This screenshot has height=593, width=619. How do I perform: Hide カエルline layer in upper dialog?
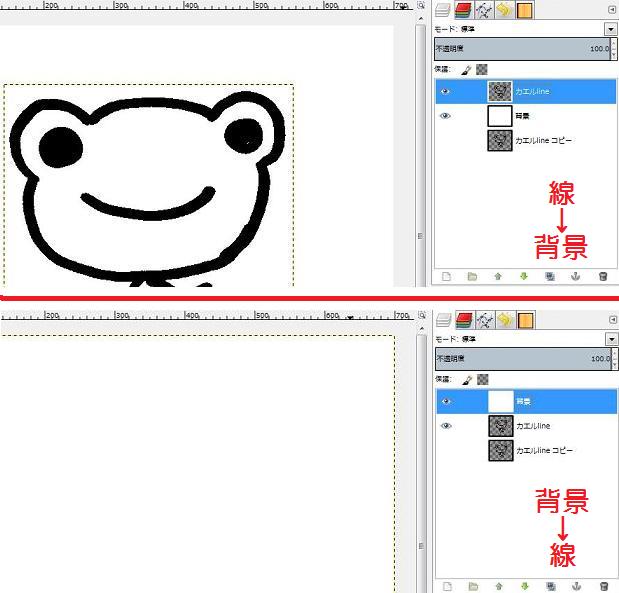click(x=445, y=92)
